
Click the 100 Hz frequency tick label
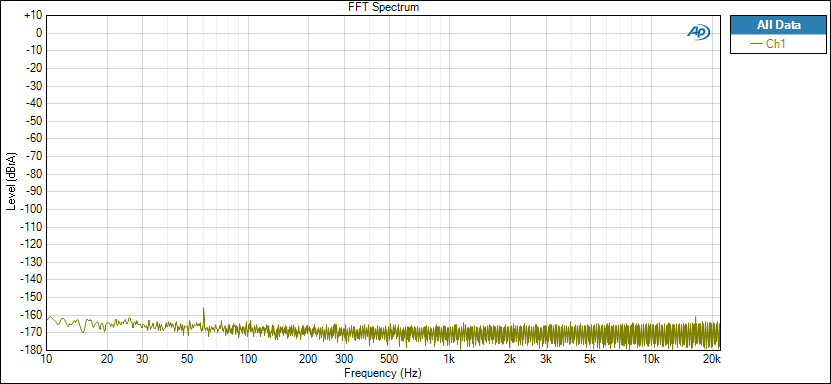click(x=248, y=359)
